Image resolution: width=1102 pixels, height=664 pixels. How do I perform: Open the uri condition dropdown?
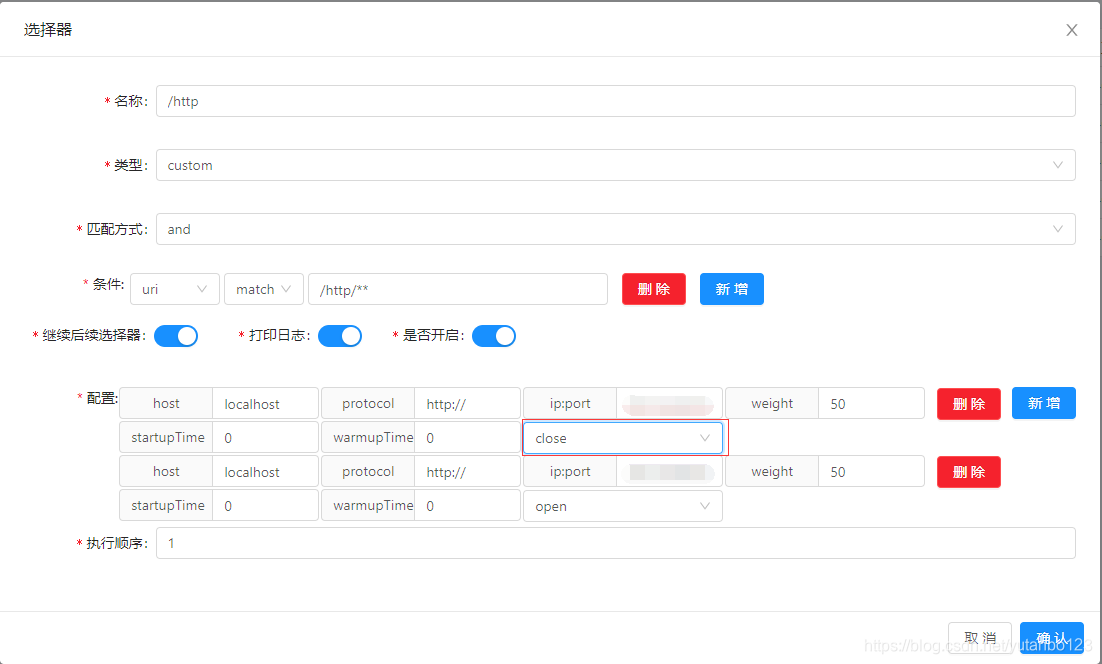175,289
